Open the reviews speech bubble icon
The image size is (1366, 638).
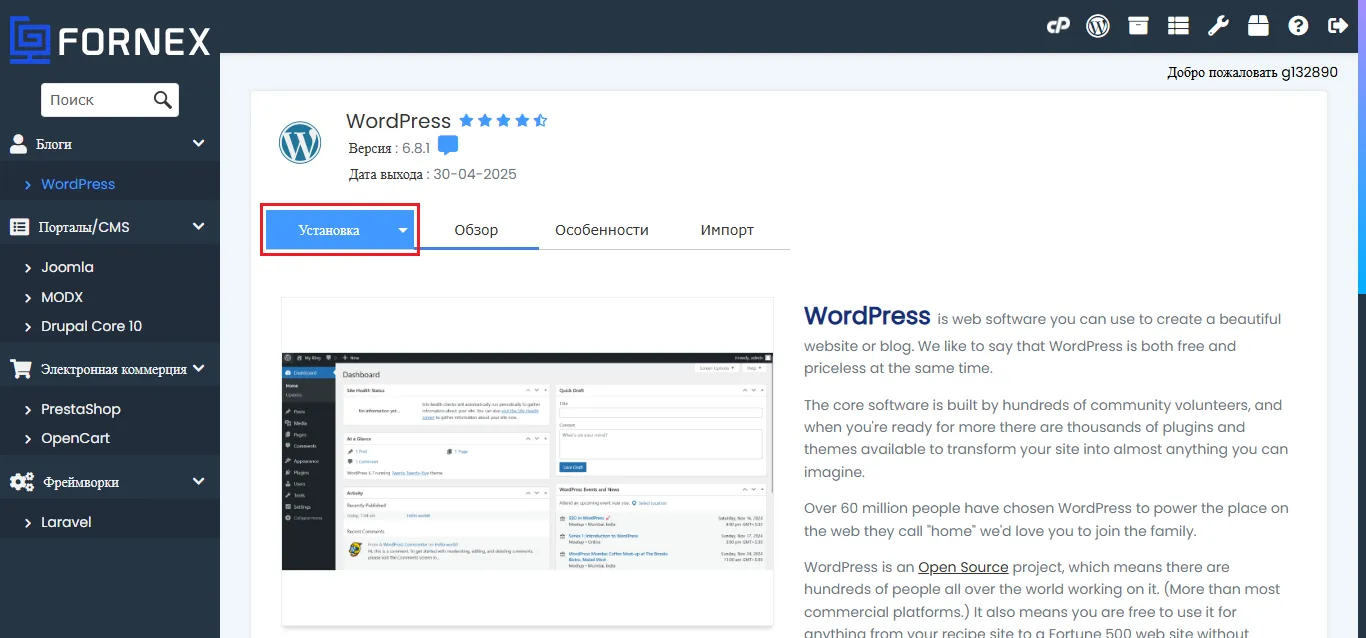point(448,146)
